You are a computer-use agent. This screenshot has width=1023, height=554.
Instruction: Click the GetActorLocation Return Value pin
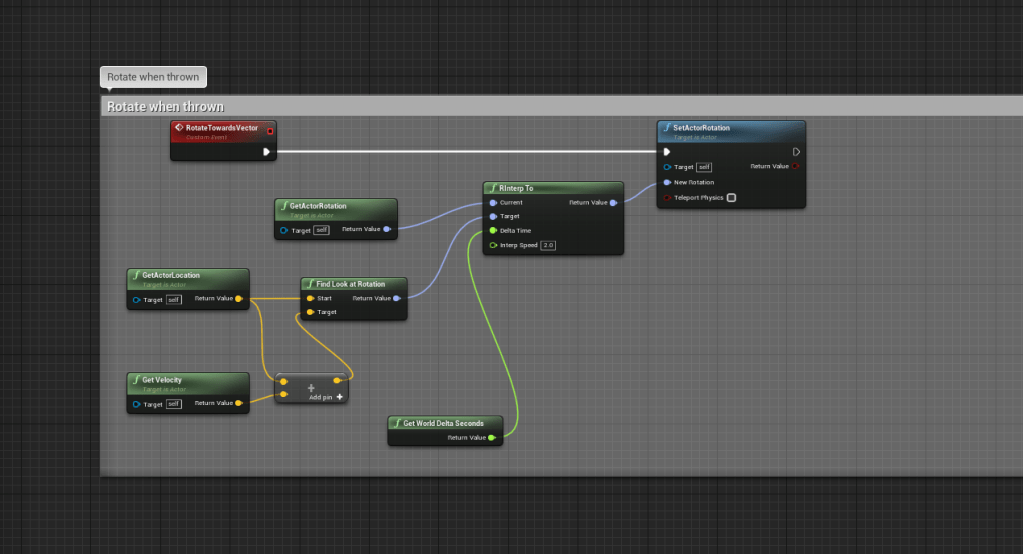239,298
